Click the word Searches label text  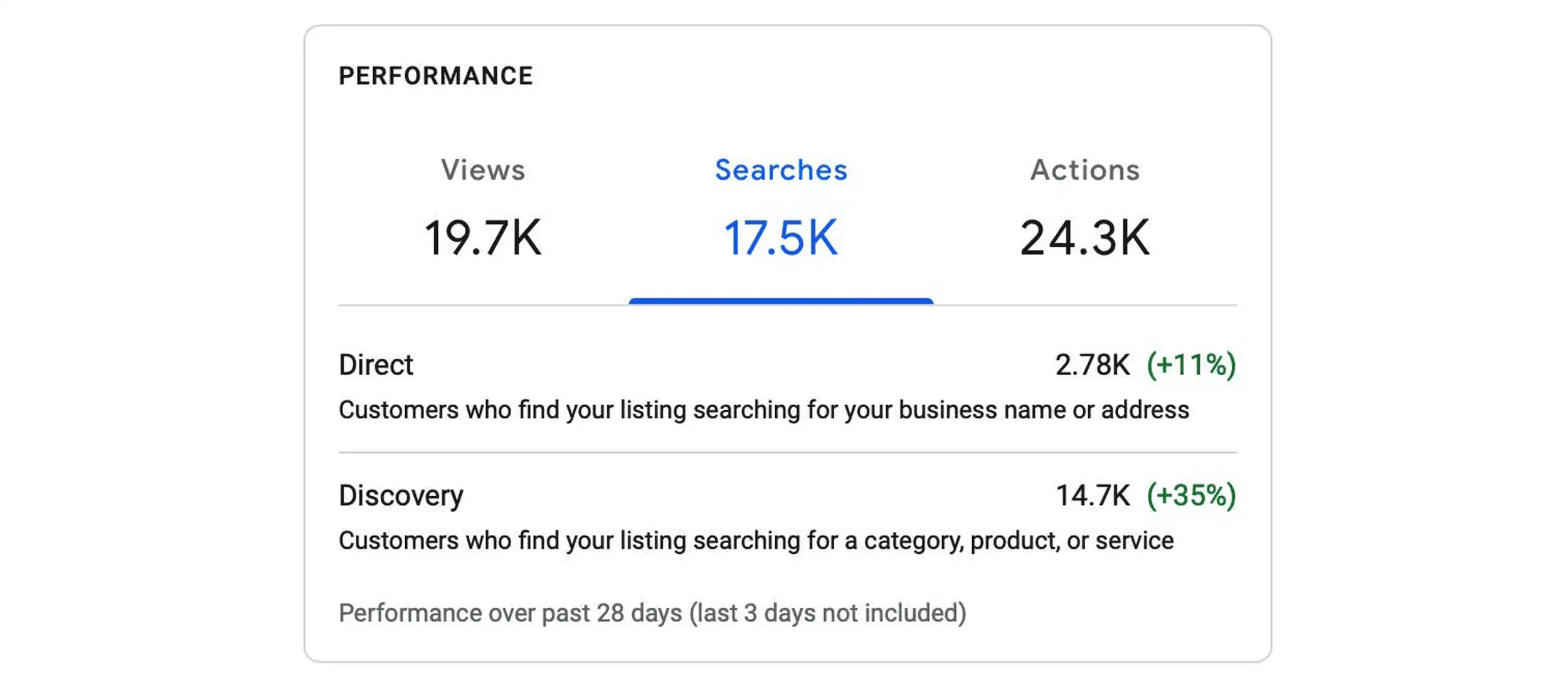click(781, 170)
